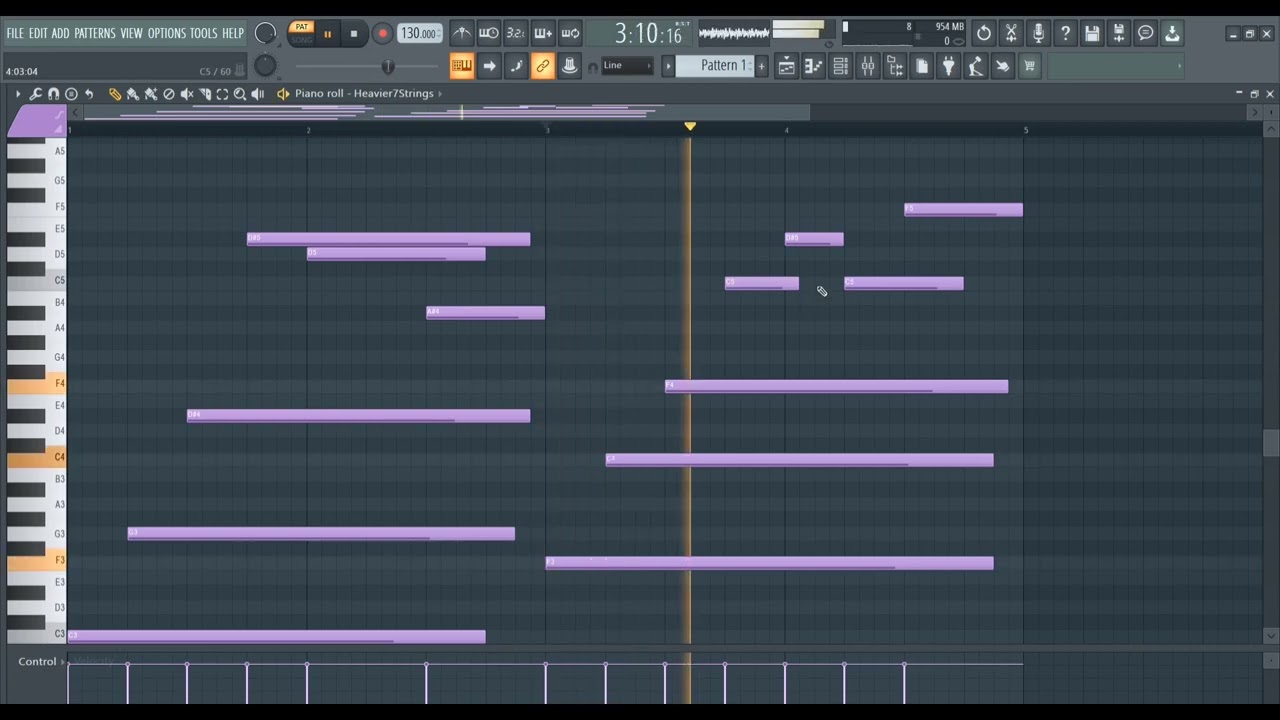Open the ADD menu
Image resolution: width=1280 pixels, height=720 pixels.
tap(61, 33)
